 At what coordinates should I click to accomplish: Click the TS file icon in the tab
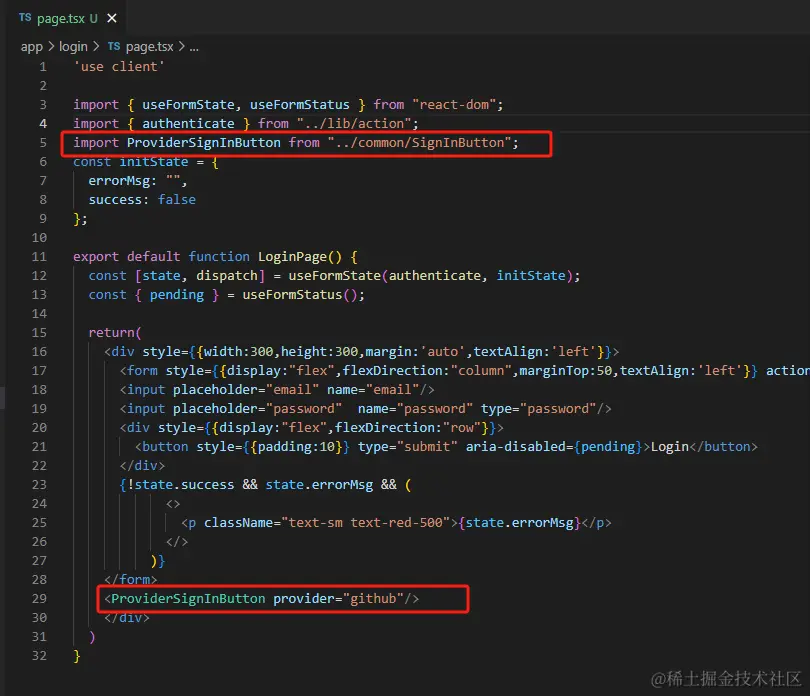pyautogui.click(x=25, y=18)
